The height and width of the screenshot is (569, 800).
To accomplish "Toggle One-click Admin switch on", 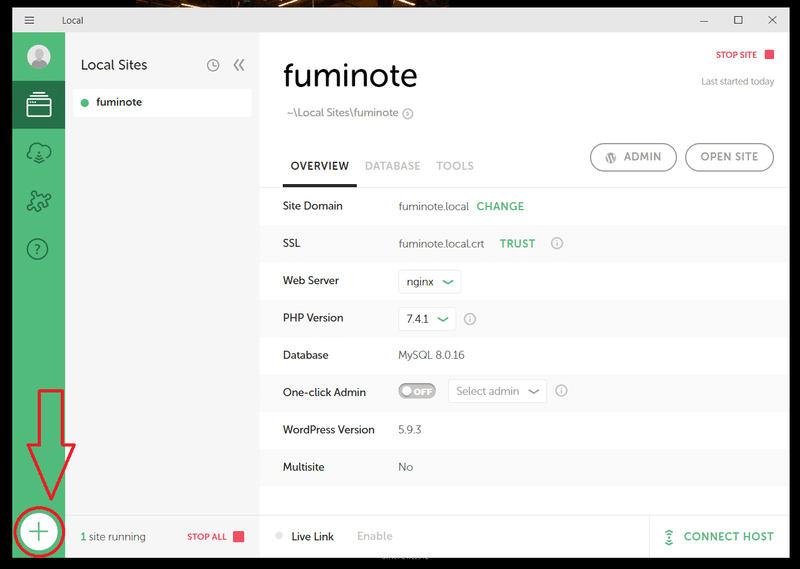I will point(417,391).
